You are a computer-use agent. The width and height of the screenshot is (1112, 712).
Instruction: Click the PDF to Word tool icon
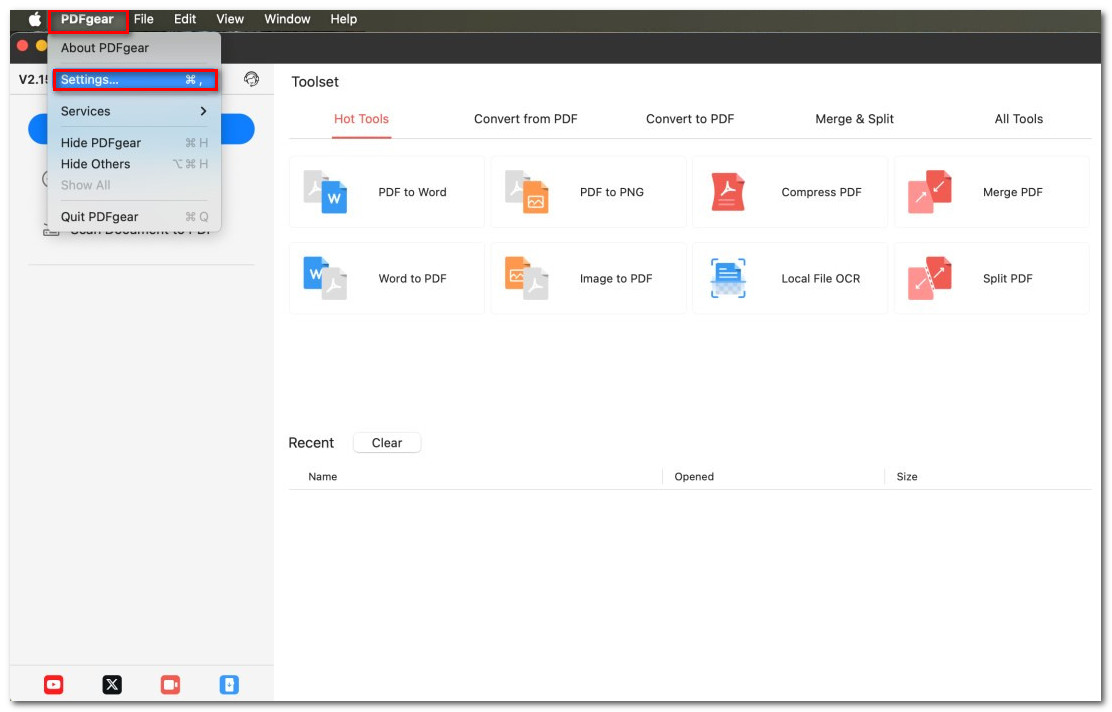click(x=325, y=192)
